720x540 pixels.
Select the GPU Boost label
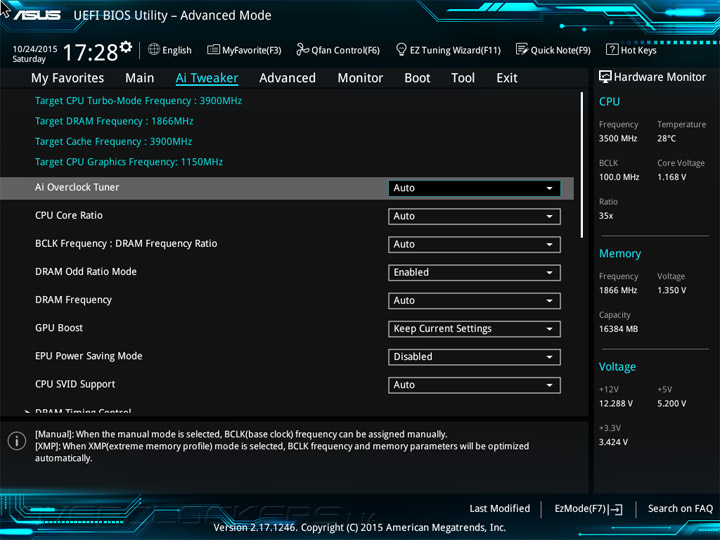click(x=59, y=328)
